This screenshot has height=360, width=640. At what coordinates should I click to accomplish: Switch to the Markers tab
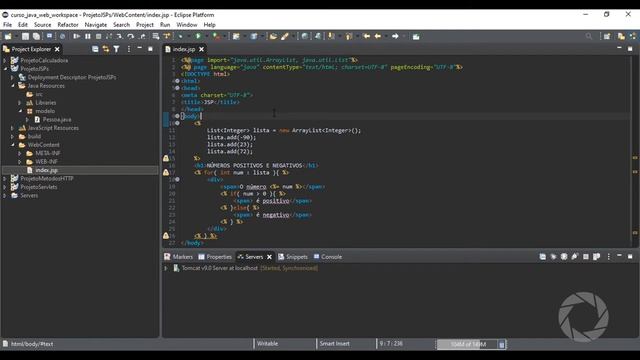tap(178, 257)
